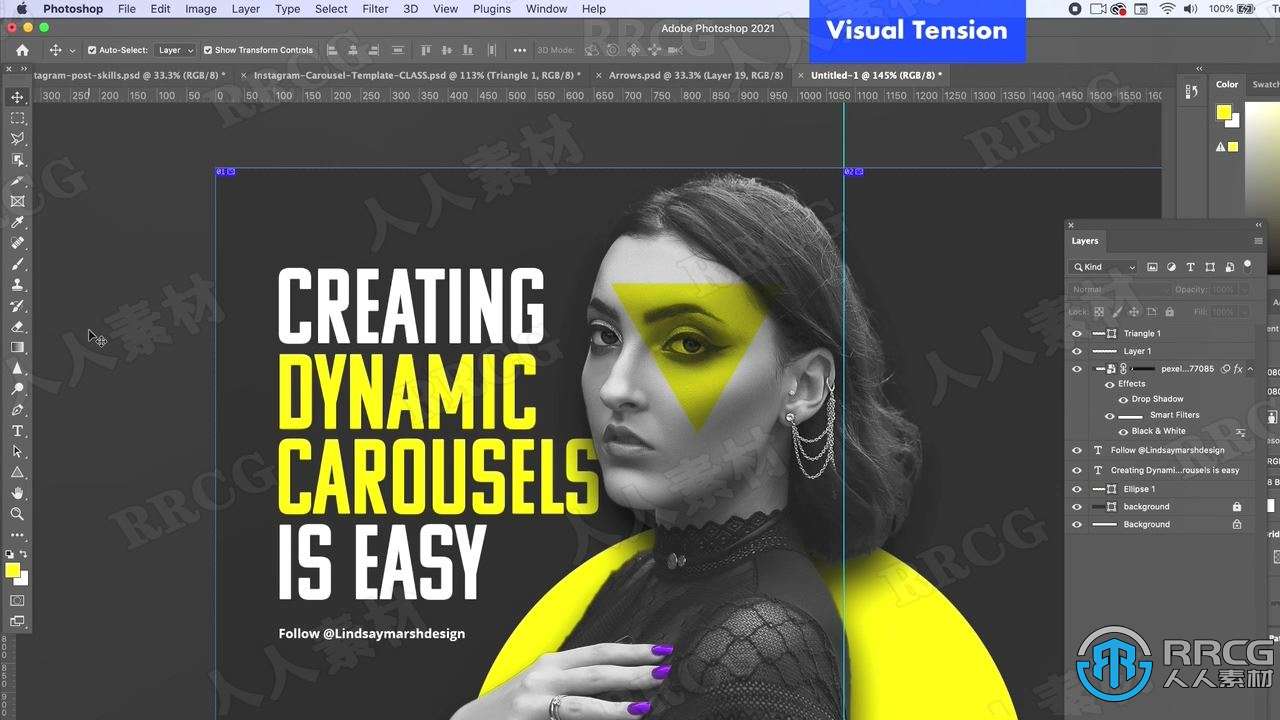Filter layers by adjustment layers icon
The height and width of the screenshot is (720, 1280).
pyautogui.click(x=1171, y=267)
